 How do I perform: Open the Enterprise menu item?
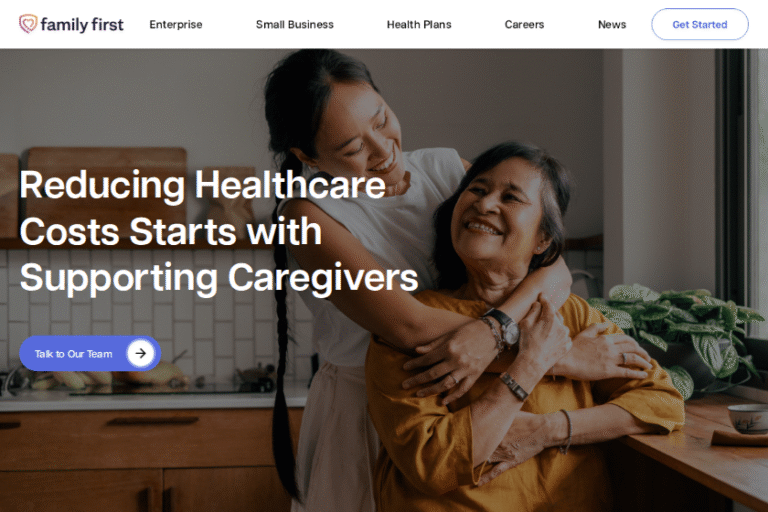coord(176,24)
